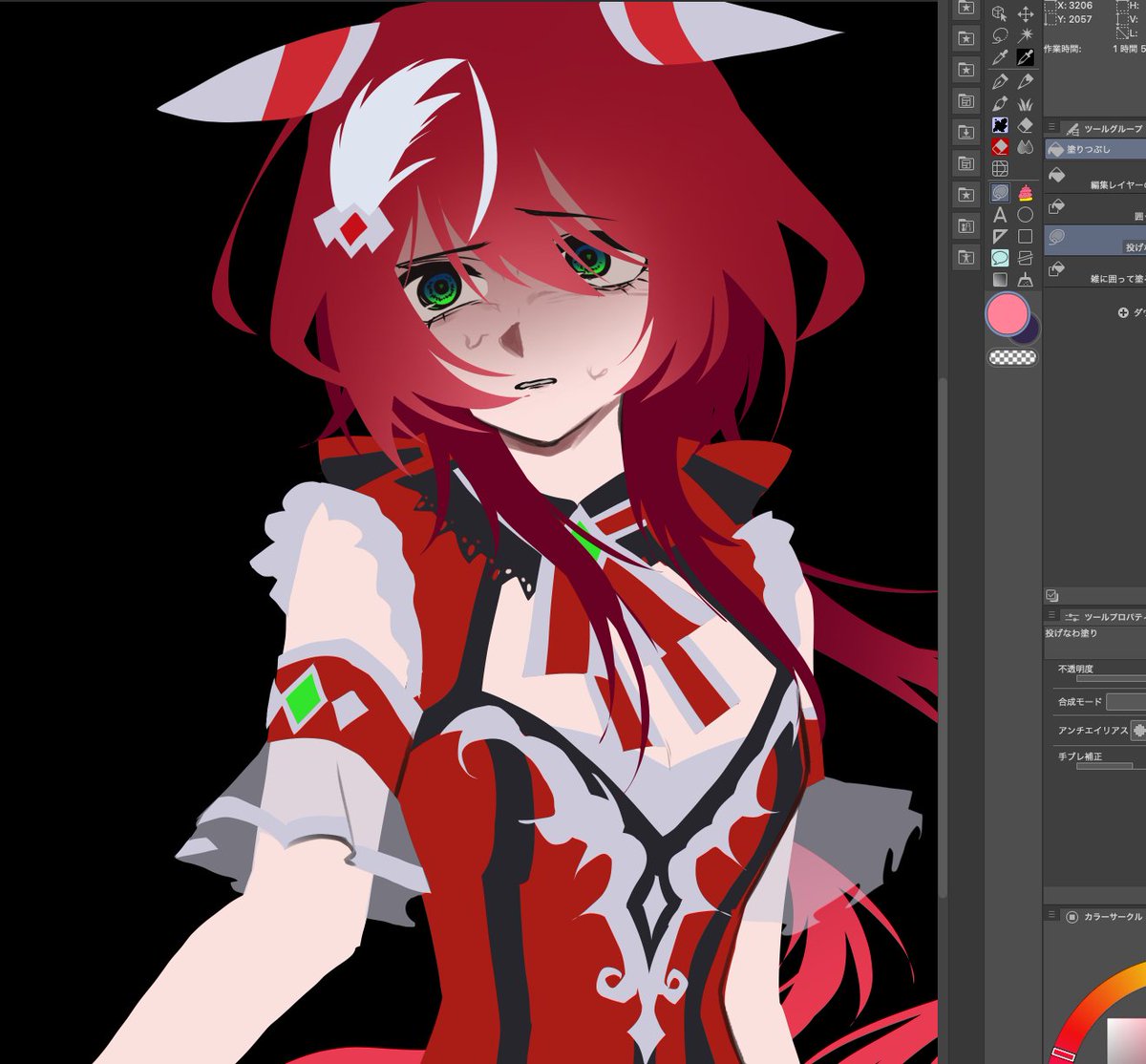Select the plain Eyedropper tool
The height and width of the screenshot is (1064, 1146).
[x=1000, y=58]
